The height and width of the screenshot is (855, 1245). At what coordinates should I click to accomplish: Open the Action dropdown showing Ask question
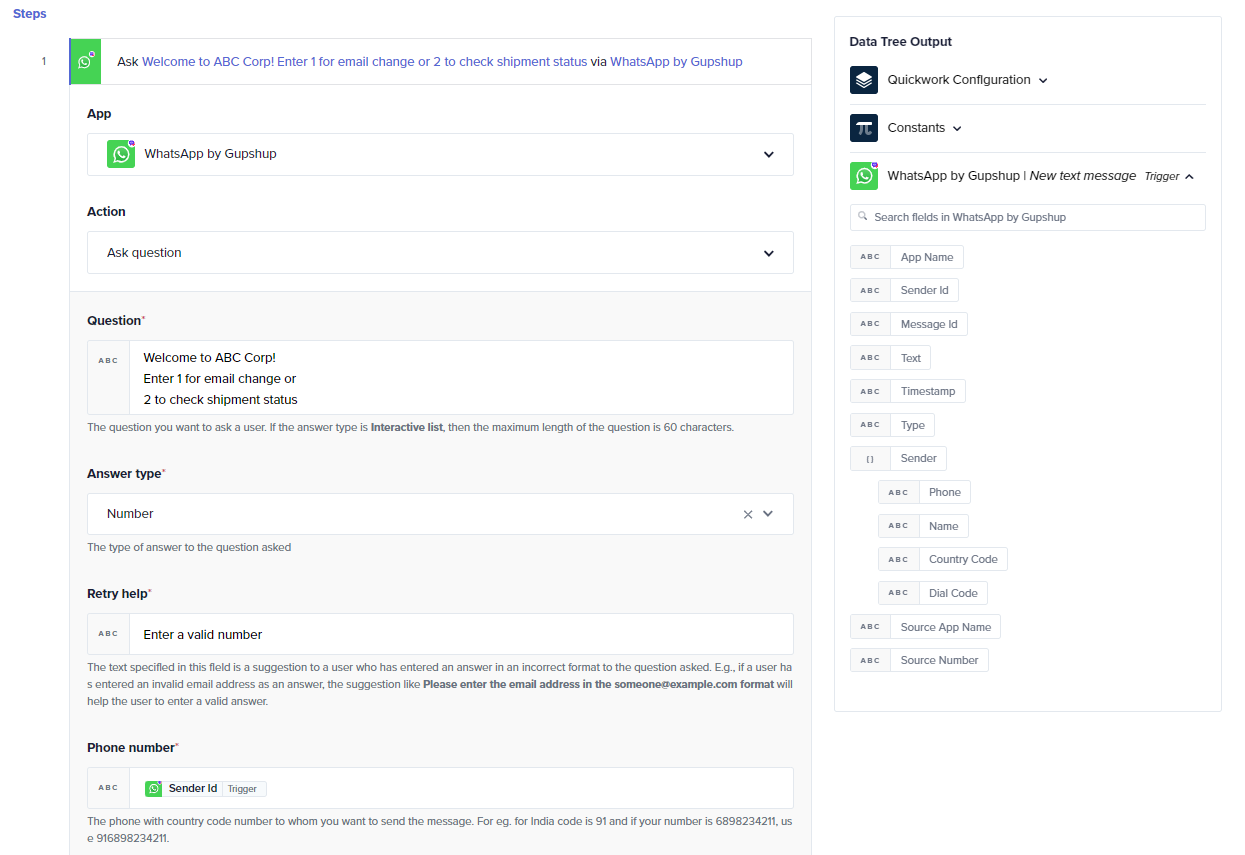coord(440,253)
